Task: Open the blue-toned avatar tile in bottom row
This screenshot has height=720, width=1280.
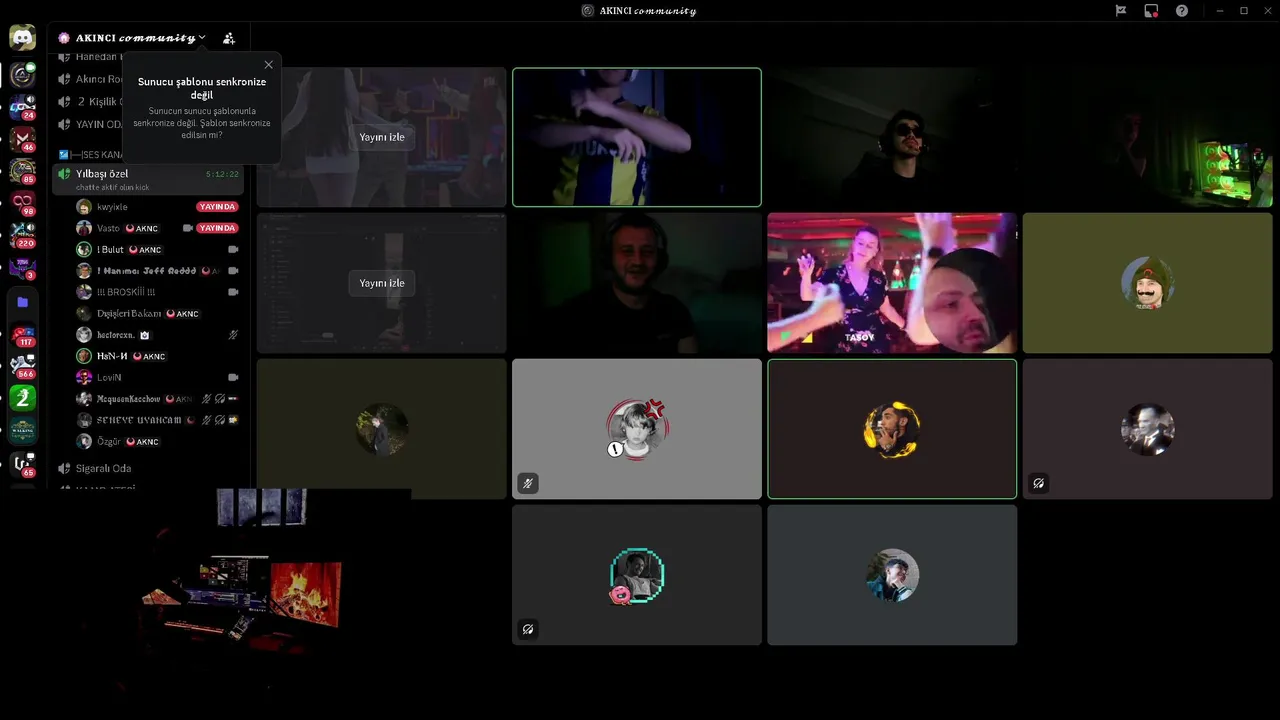Action: [892, 575]
